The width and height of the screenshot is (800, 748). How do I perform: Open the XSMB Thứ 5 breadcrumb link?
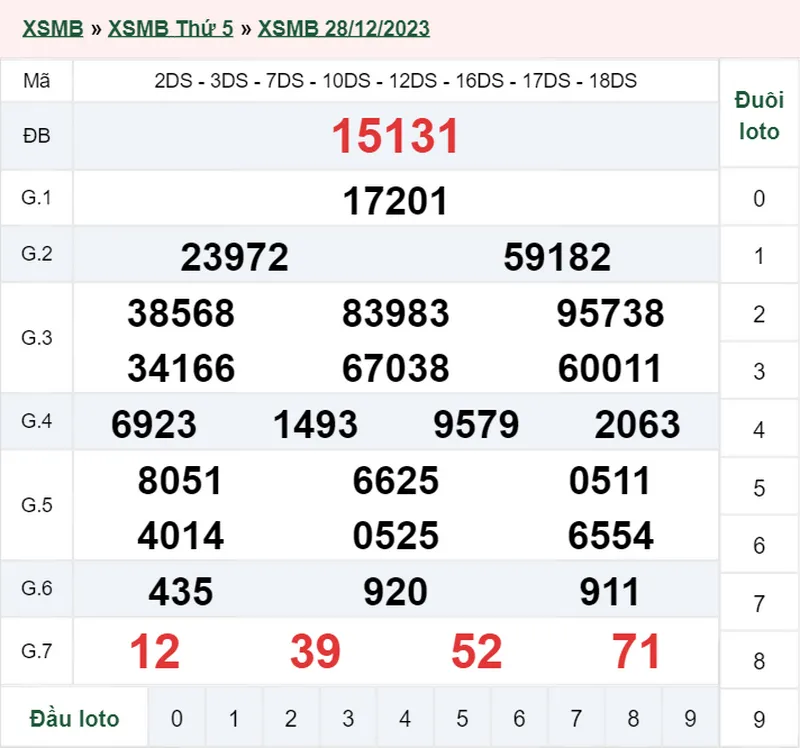coord(170,28)
